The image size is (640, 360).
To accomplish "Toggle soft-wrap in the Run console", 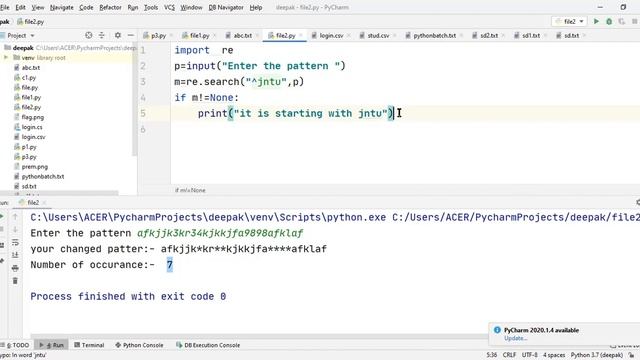I will (x=15, y=242).
